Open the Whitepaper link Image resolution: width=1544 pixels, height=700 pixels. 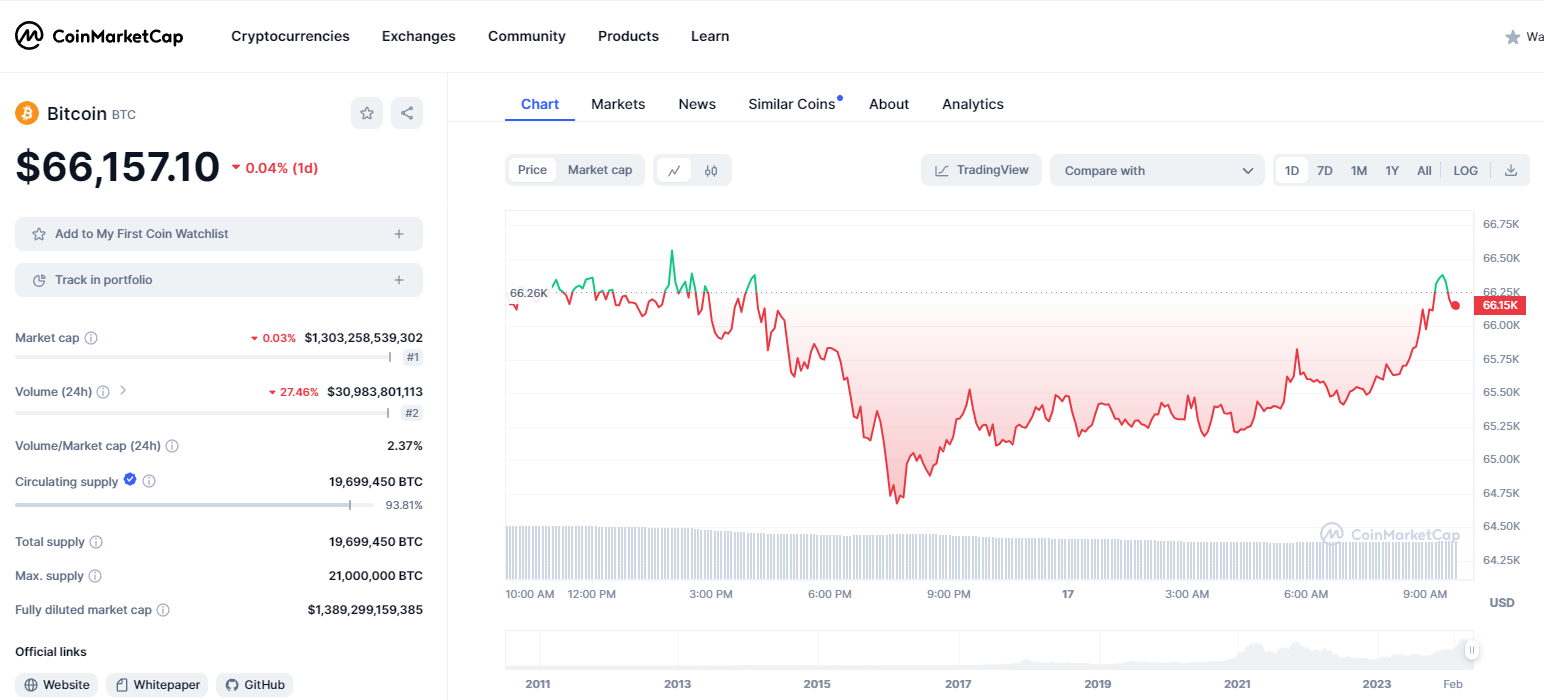click(x=158, y=685)
